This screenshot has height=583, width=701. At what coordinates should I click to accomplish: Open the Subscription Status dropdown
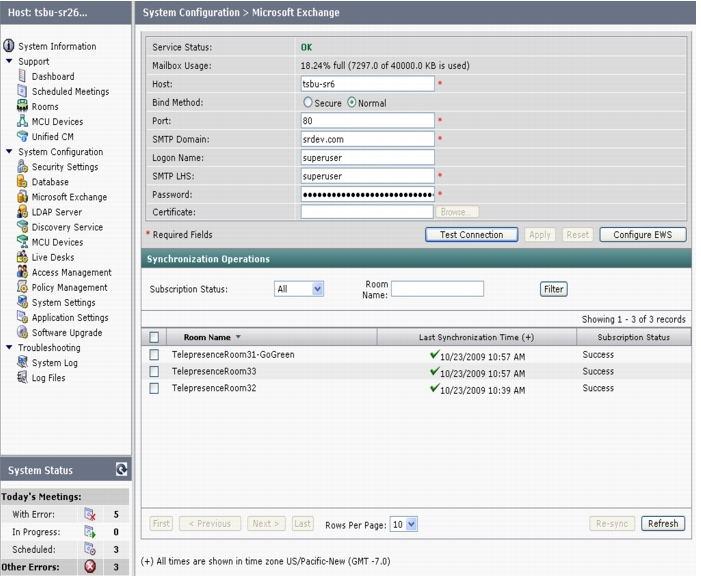click(x=299, y=289)
